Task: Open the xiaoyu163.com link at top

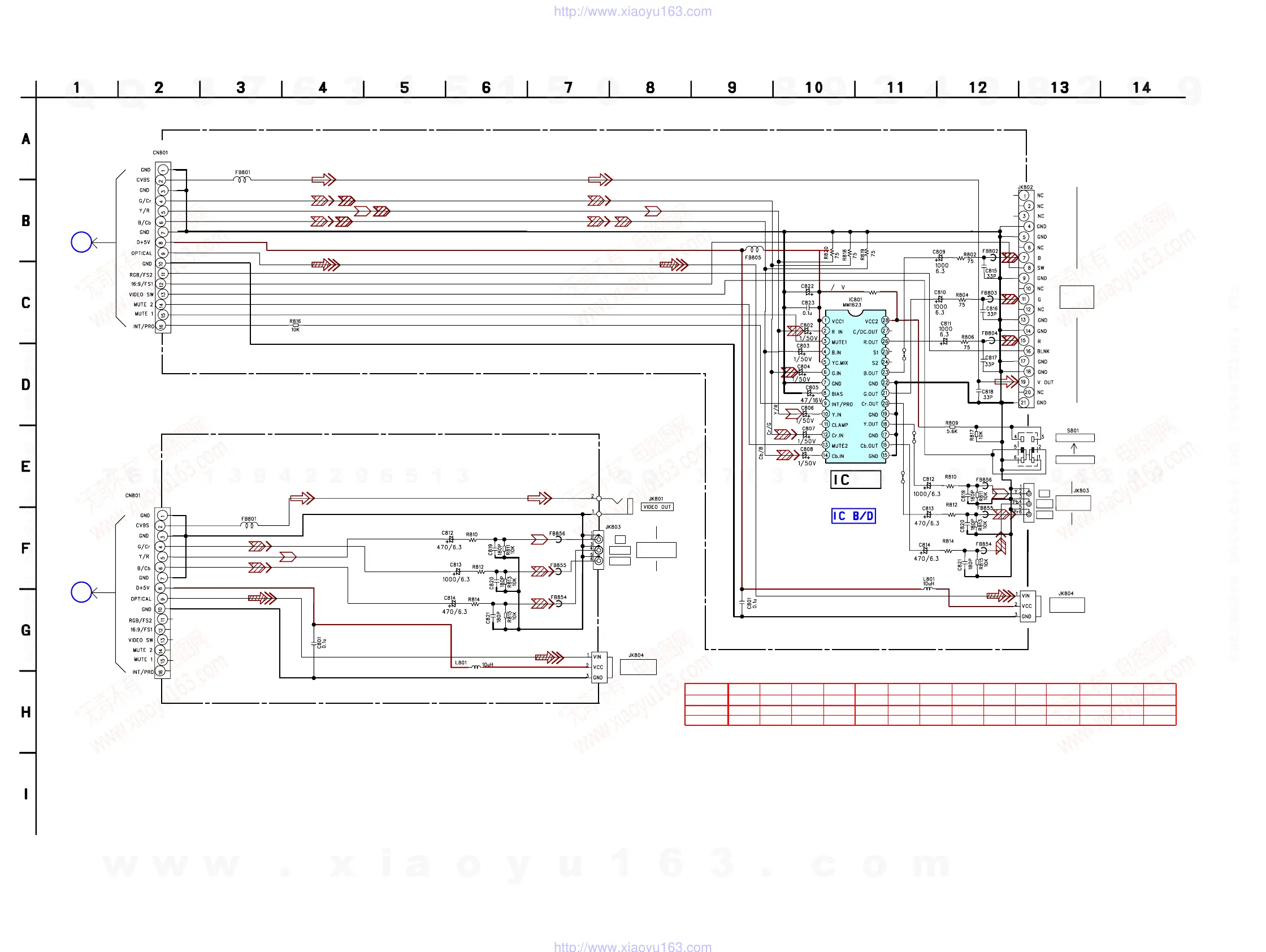Action: (x=632, y=11)
